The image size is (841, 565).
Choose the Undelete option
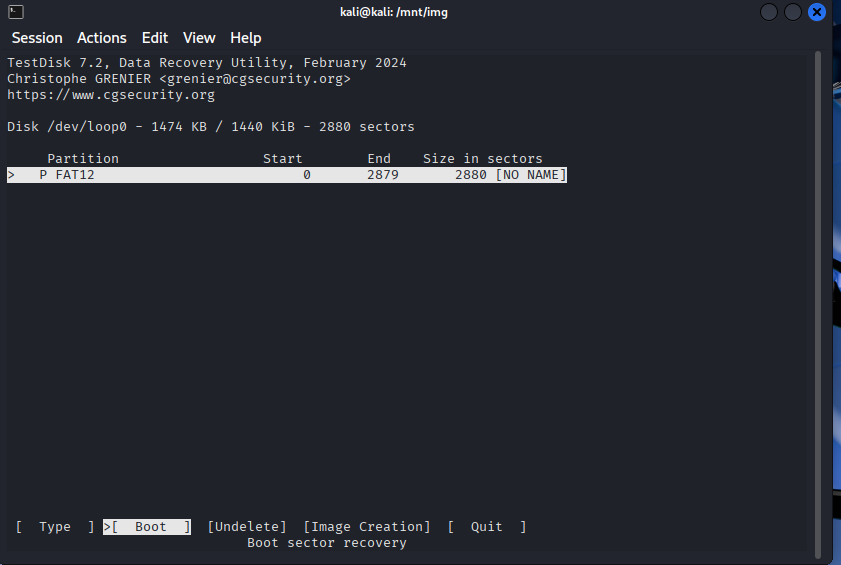click(x=247, y=527)
